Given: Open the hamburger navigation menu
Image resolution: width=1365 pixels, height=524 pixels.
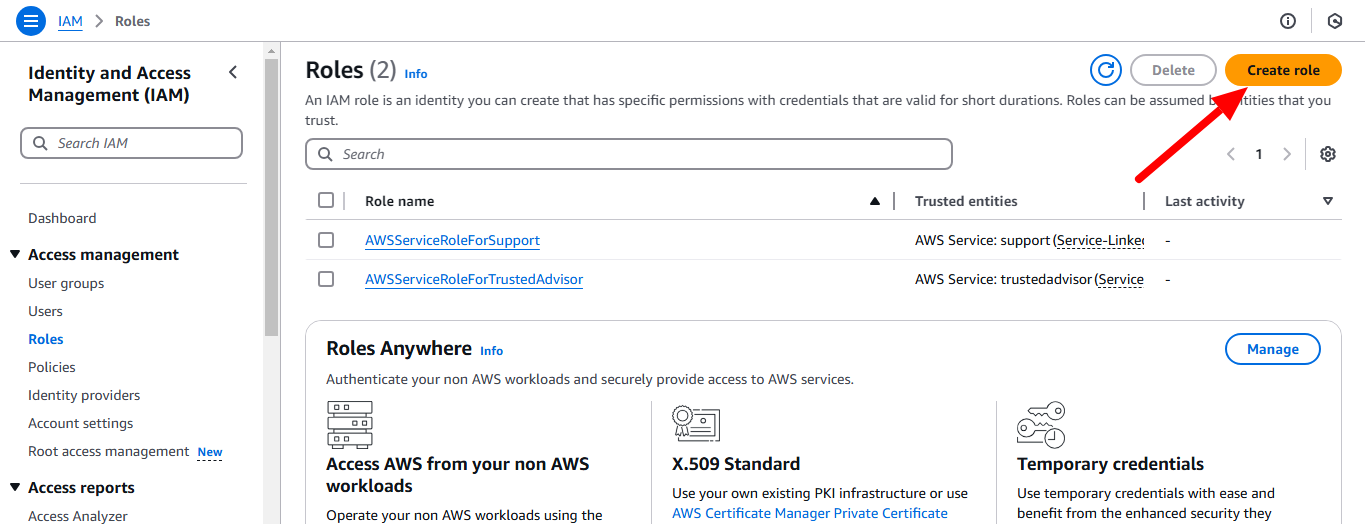Looking at the screenshot, I should (31, 20).
